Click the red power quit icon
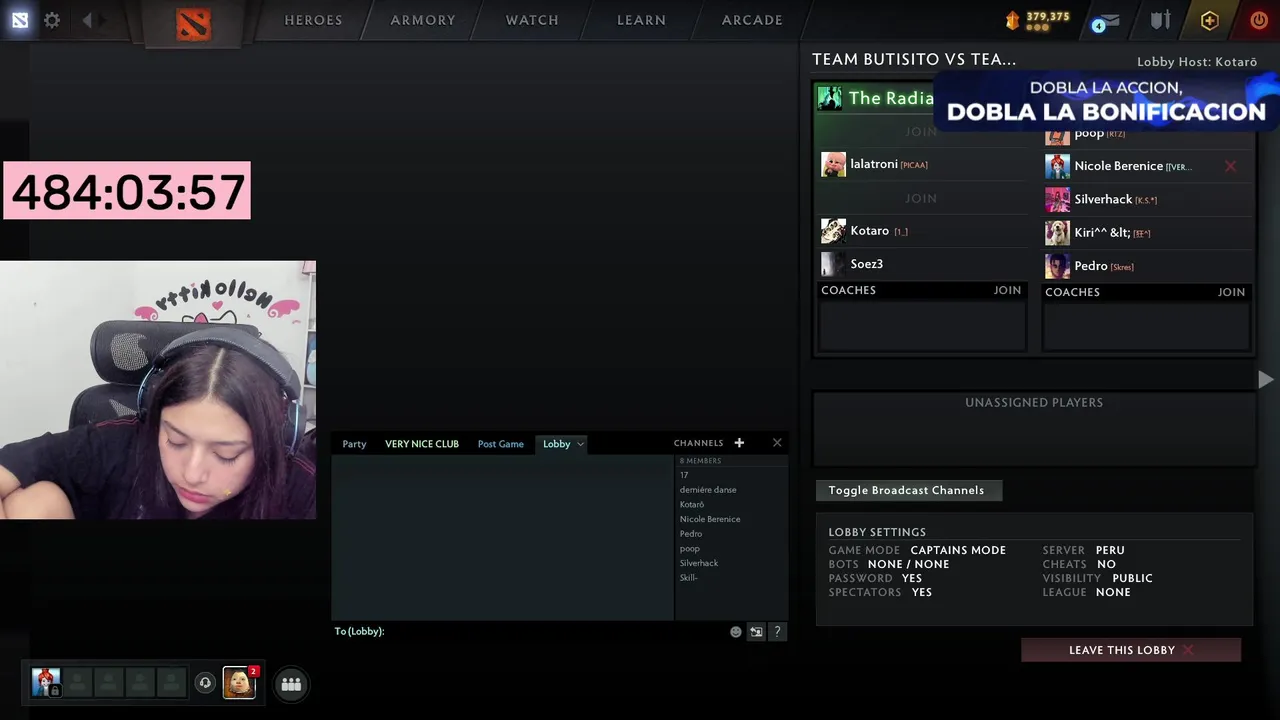 pos(1259,20)
